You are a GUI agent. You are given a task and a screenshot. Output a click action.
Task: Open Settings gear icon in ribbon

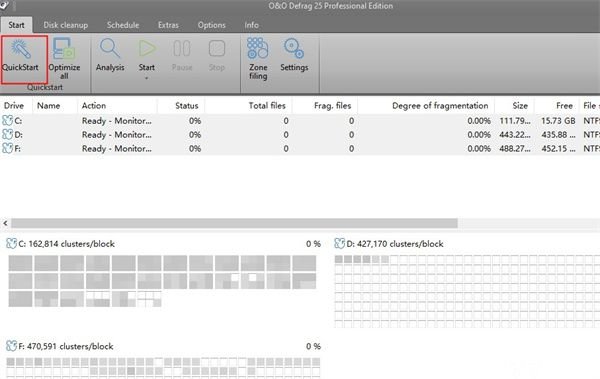293,48
